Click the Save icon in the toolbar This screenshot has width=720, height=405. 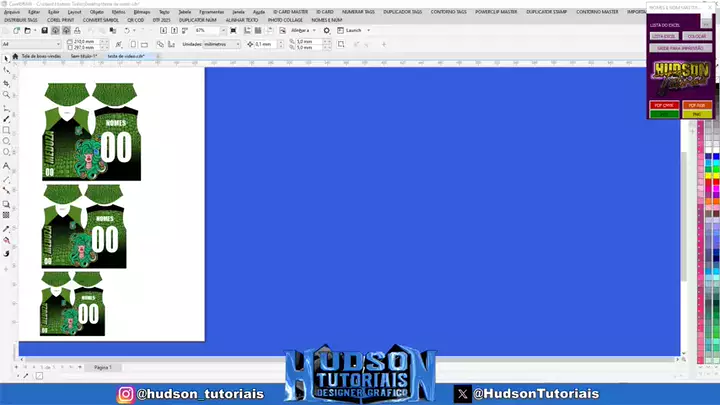coord(44,30)
